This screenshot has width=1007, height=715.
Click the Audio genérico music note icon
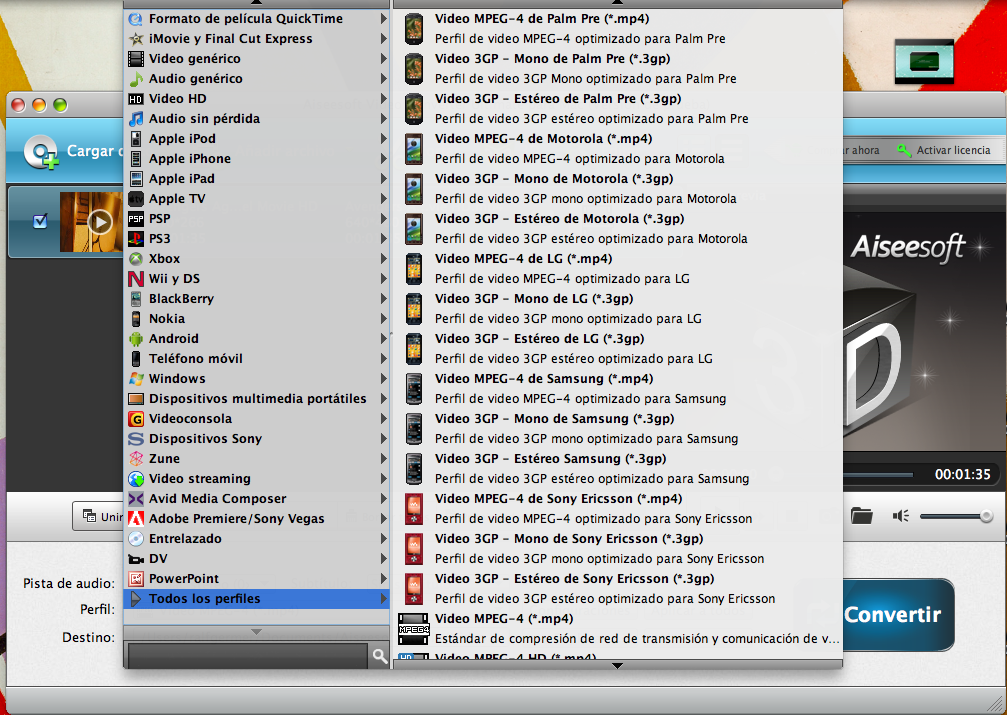point(136,78)
